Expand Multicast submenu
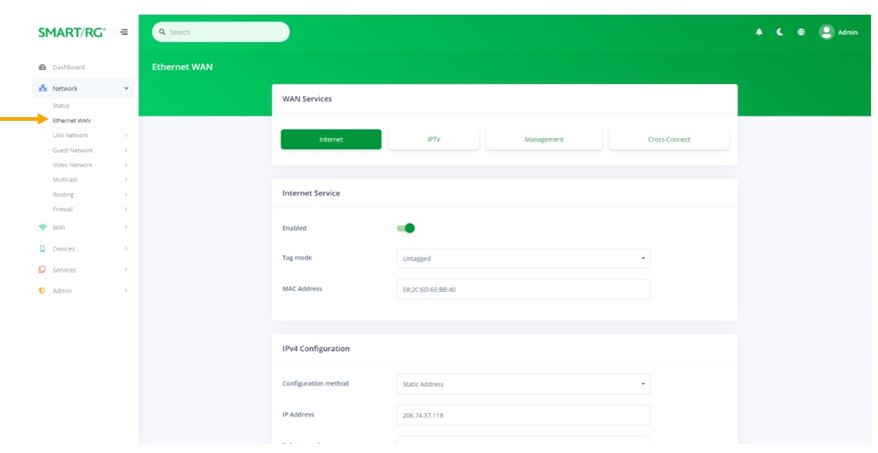The width and height of the screenshot is (878, 453). coord(126,180)
